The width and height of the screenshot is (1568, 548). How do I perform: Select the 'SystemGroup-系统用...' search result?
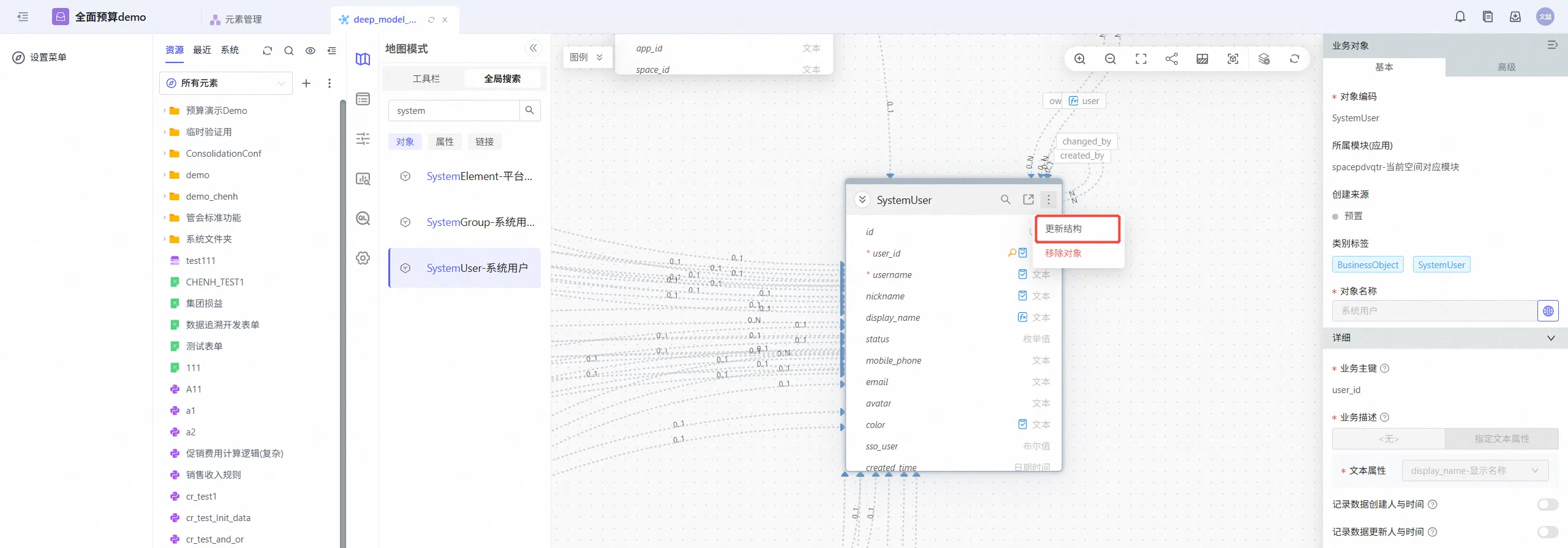coord(465,222)
